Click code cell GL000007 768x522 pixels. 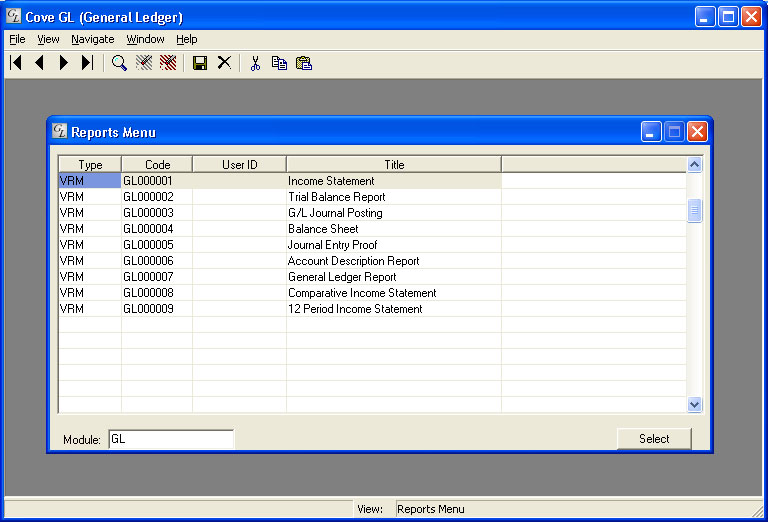157,277
